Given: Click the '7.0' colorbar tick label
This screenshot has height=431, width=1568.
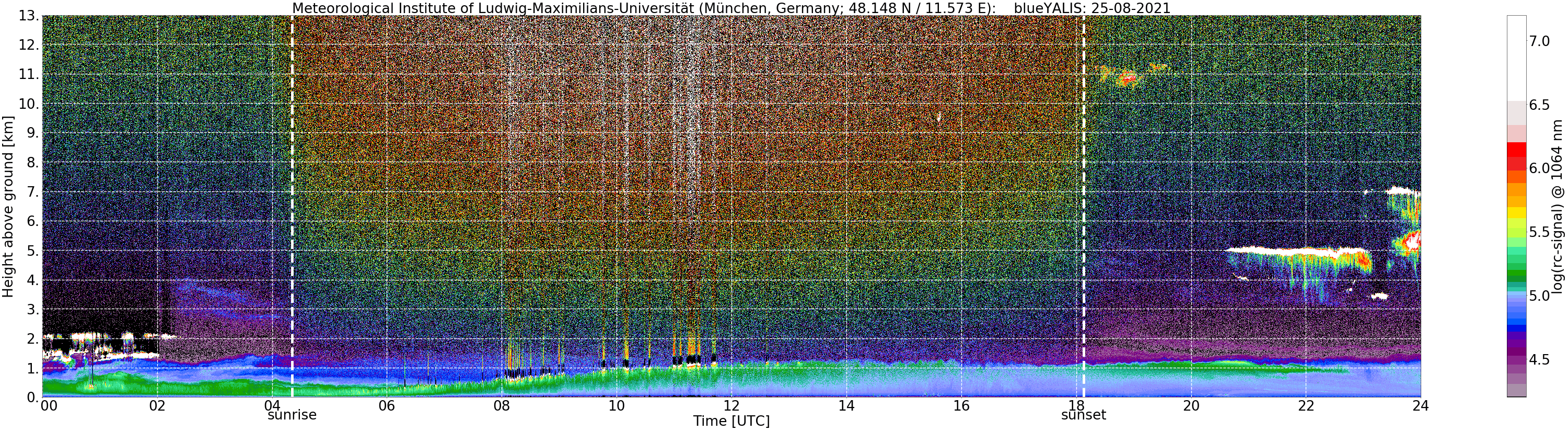Looking at the screenshot, I should tap(1539, 41).
